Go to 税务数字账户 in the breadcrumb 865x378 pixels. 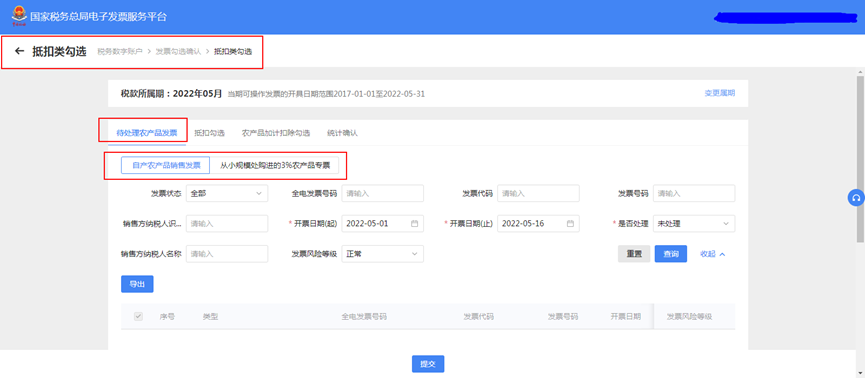click(120, 51)
